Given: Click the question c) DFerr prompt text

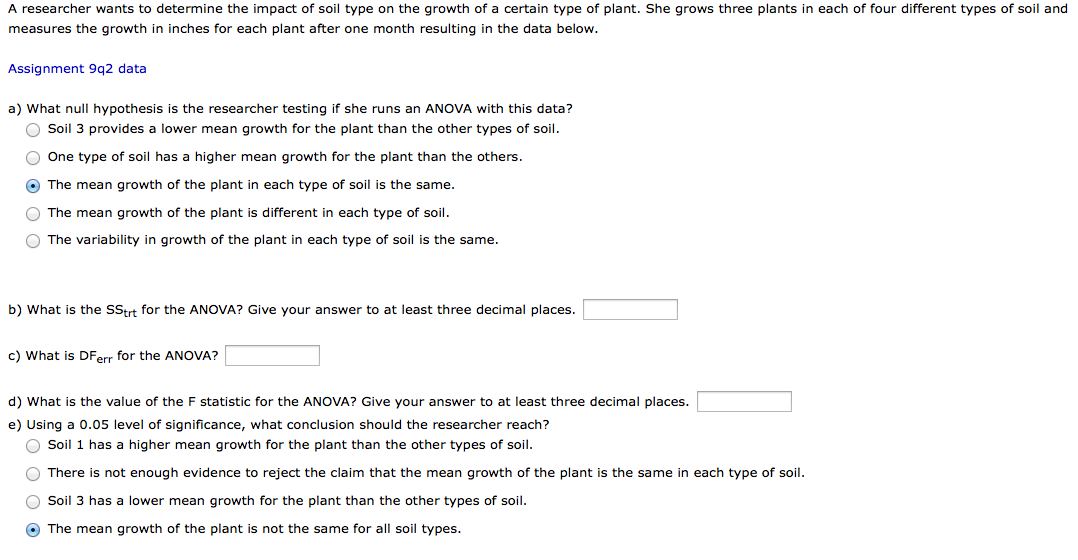Looking at the screenshot, I should tap(113, 356).
